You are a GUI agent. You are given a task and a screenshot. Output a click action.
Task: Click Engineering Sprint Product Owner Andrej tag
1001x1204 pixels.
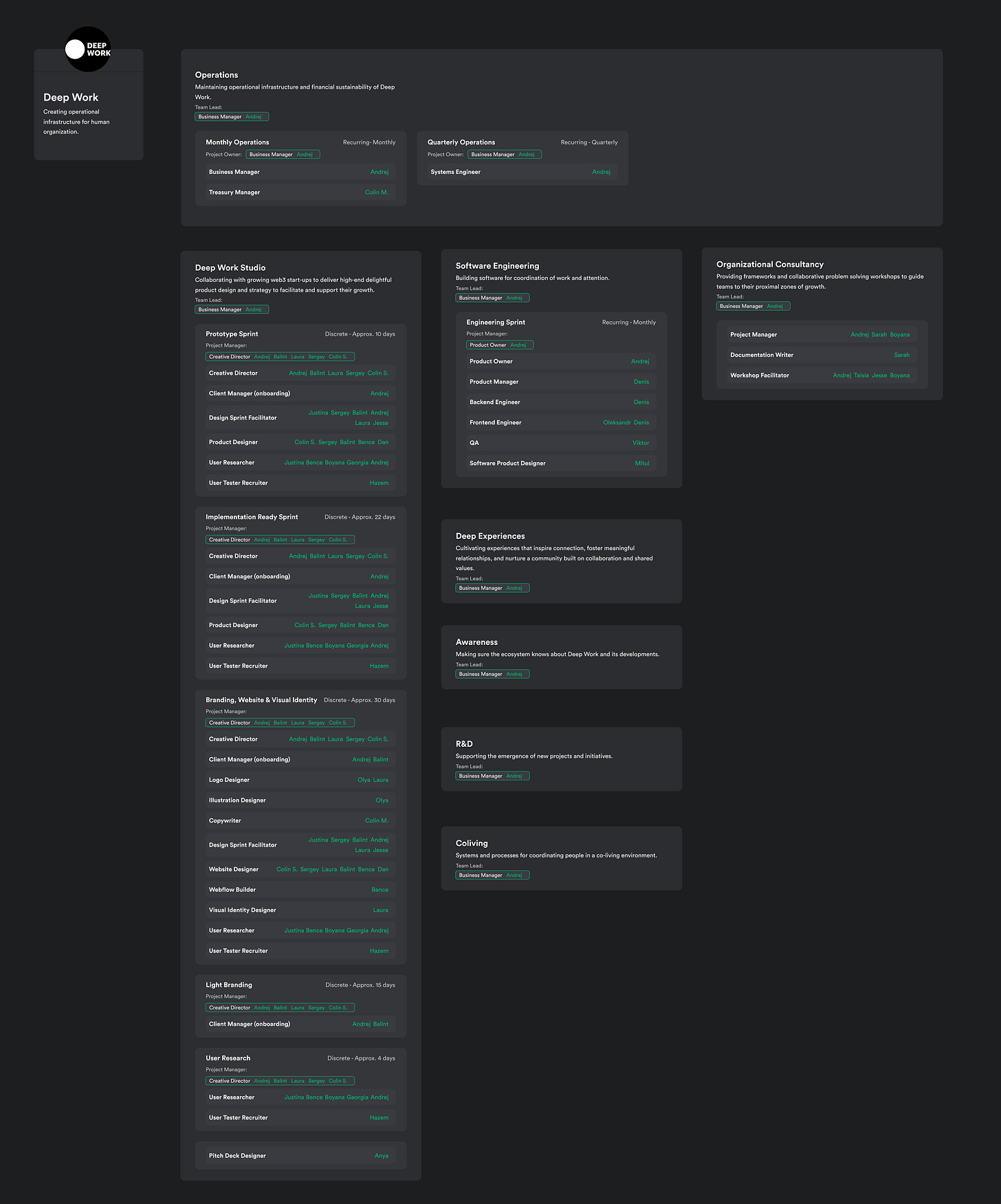500,345
